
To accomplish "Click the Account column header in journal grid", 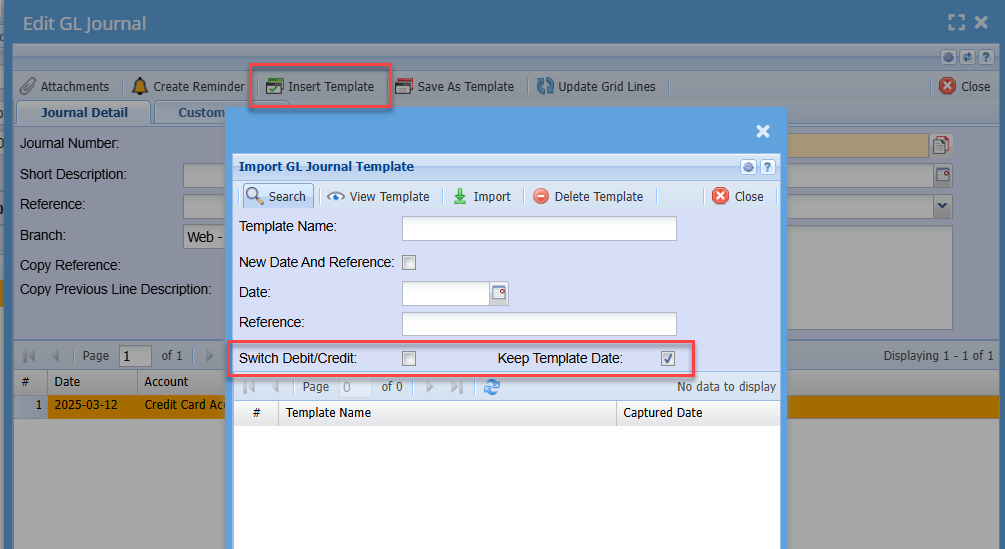I will (181, 382).
